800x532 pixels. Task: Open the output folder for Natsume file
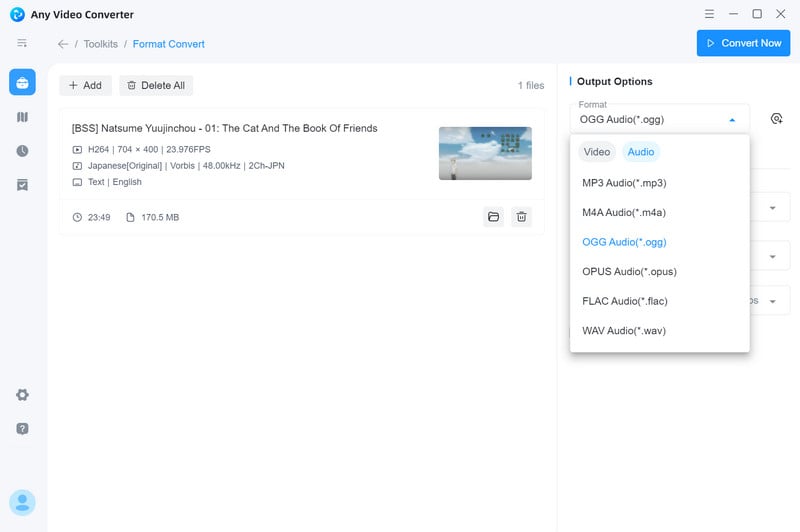tap(493, 217)
